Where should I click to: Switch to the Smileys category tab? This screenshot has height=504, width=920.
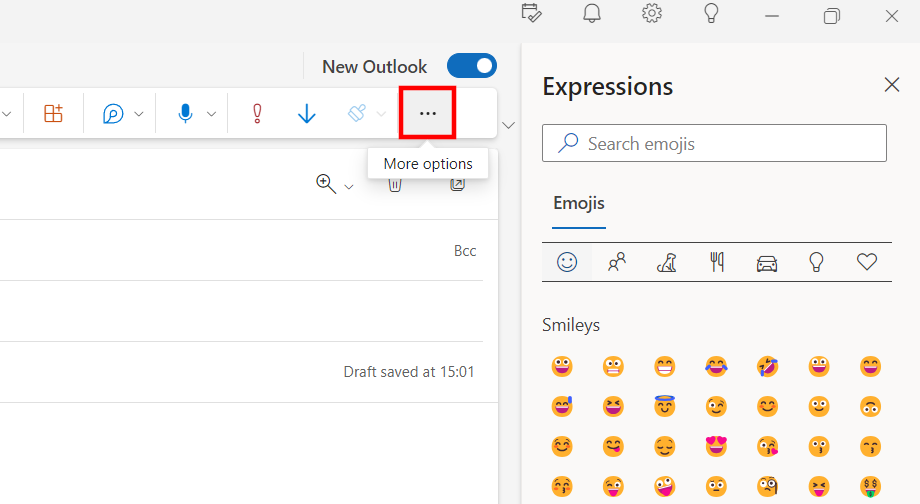(x=567, y=262)
